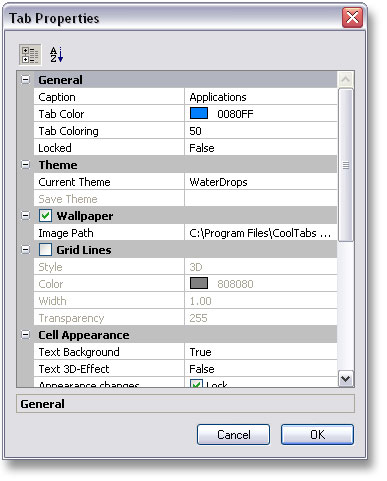This screenshot has height=481, width=387.
Task: Uncheck the Wallpaper checkbox
Action: click(45, 216)
